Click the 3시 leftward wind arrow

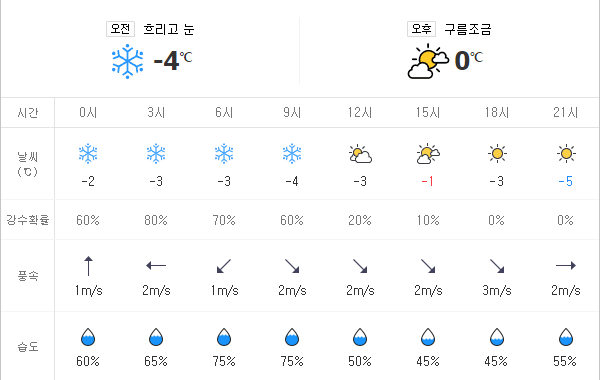coord(156,265)
